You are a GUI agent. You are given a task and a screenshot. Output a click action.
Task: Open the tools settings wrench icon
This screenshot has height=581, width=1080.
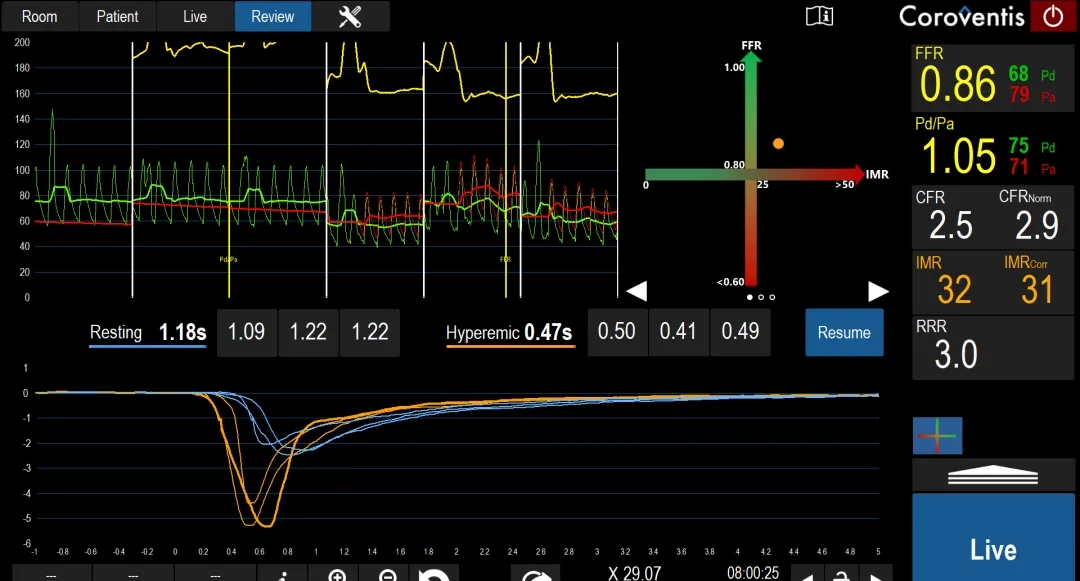(350, 16)
